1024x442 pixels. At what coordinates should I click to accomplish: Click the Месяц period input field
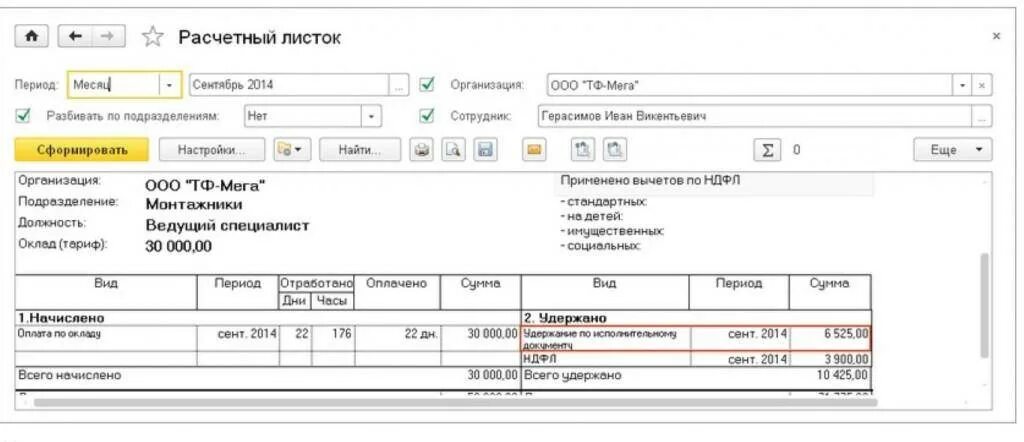point(114,85)
